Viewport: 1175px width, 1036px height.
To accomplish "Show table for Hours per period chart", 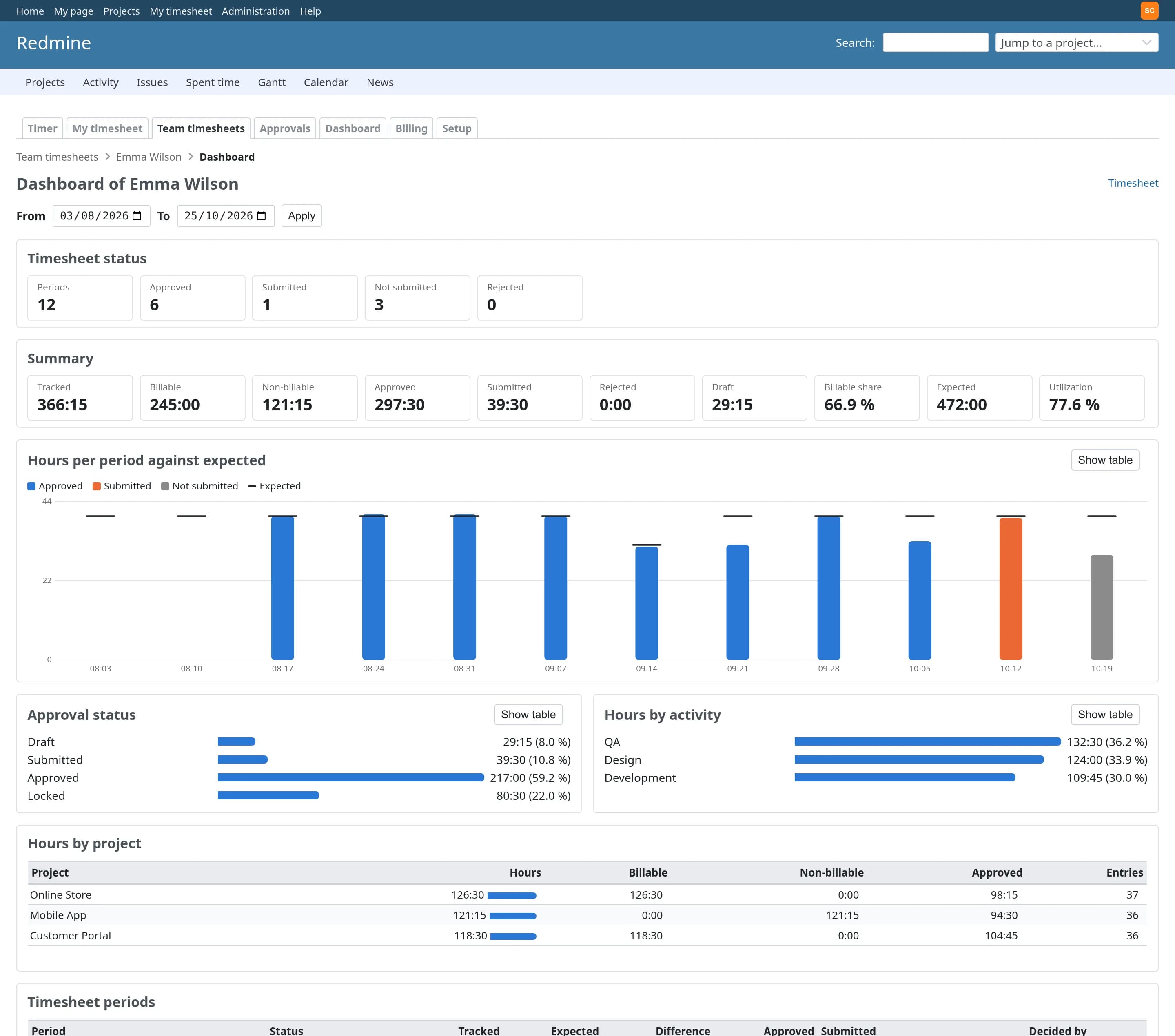I will [x=1105, y=460].
